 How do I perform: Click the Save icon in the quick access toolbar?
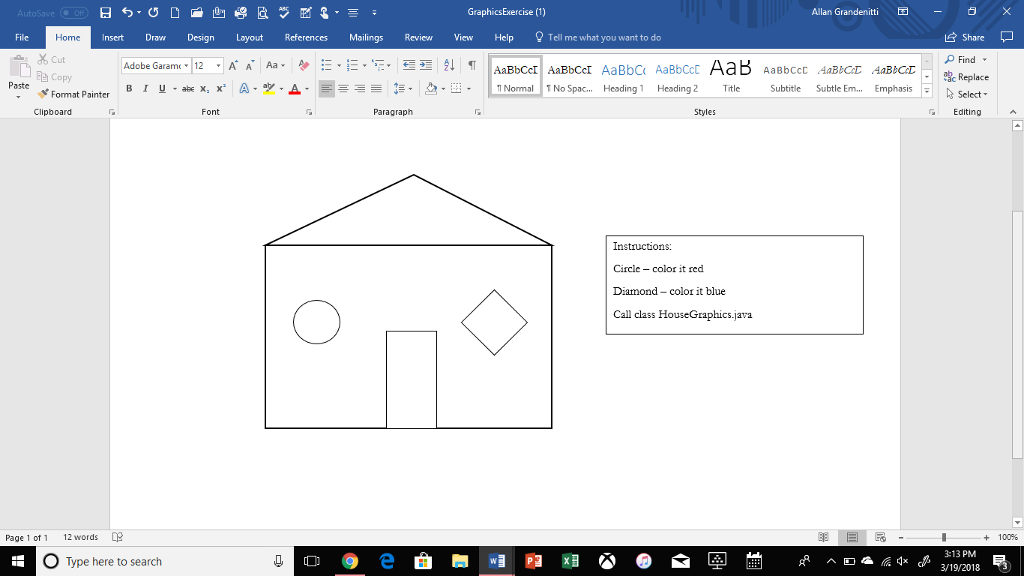(105, 12)
